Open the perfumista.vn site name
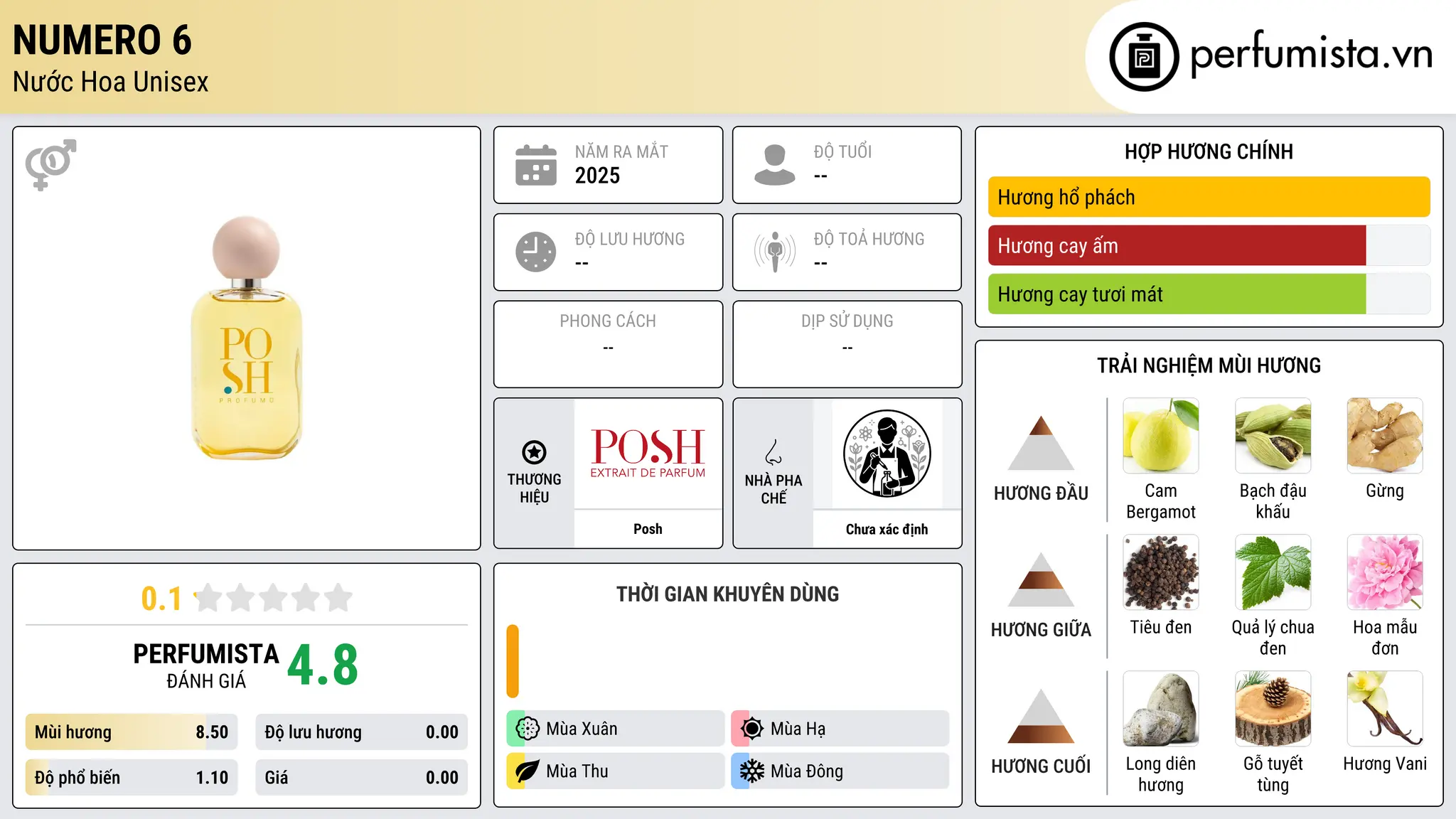The height and width of the screenshot is (819, 1456). [1312, 54]
